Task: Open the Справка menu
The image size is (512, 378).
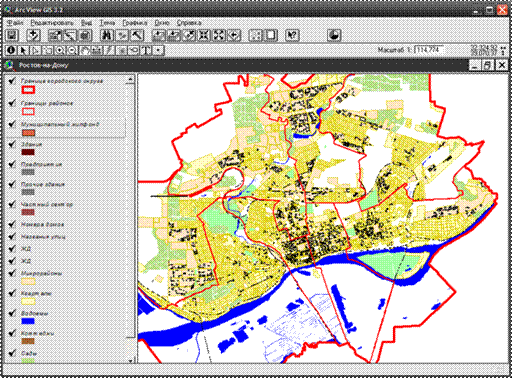Action: pyautogui.click(x=189, y=23)
